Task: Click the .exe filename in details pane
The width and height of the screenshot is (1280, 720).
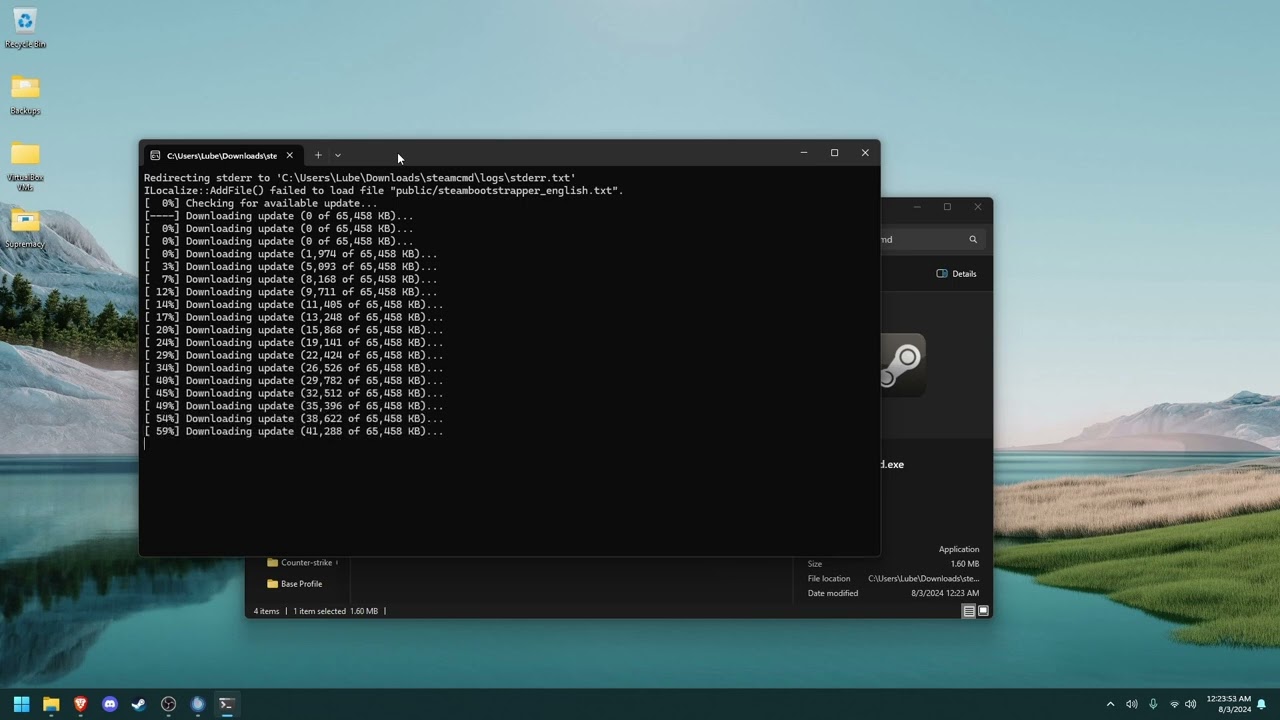Action: pyautogui.click(x=892, y=465)
